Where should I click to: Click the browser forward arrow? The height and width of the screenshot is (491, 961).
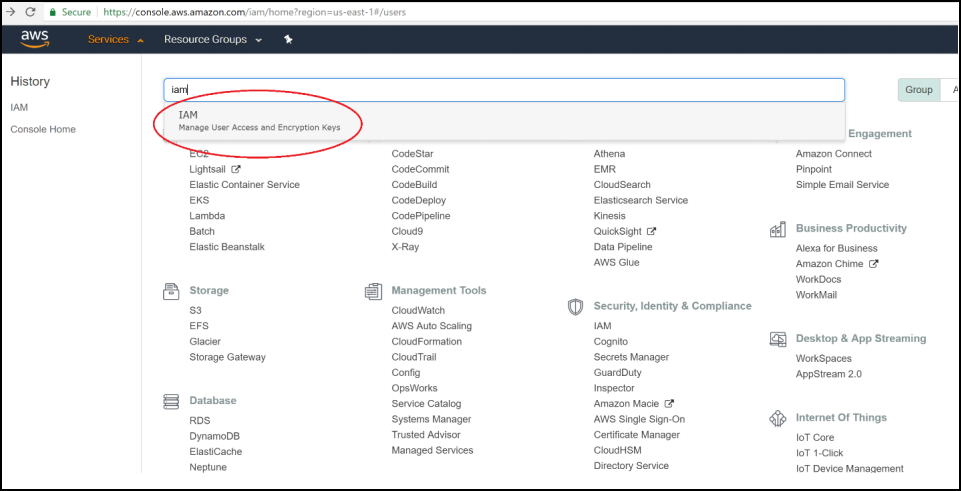[10, 12]
